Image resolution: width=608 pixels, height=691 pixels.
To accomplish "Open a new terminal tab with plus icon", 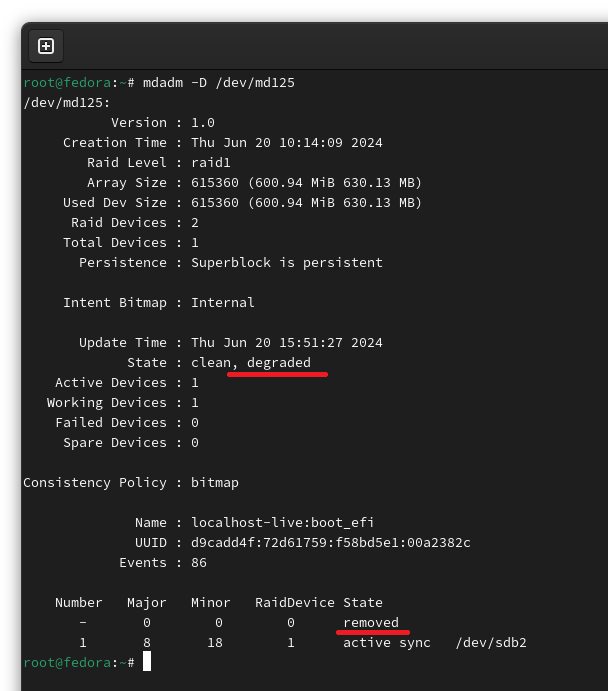I will [46, 46].
